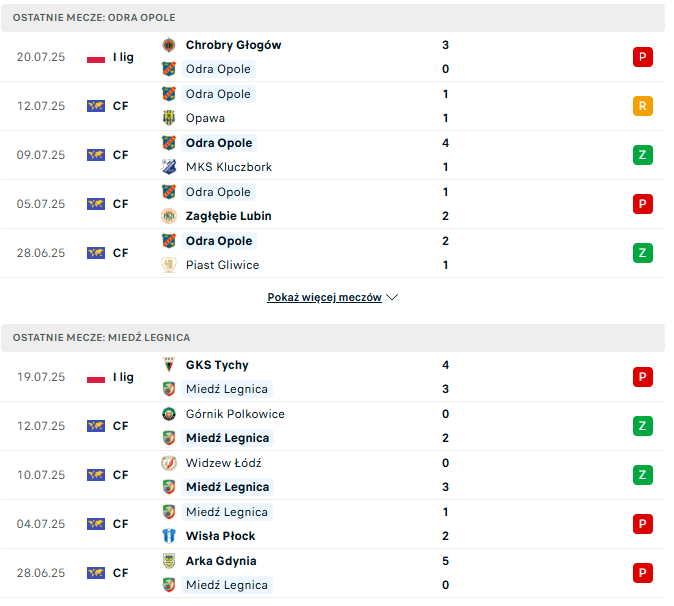Click the Opawa team crest
Screen dimensions: 674x606
point(169,118)
